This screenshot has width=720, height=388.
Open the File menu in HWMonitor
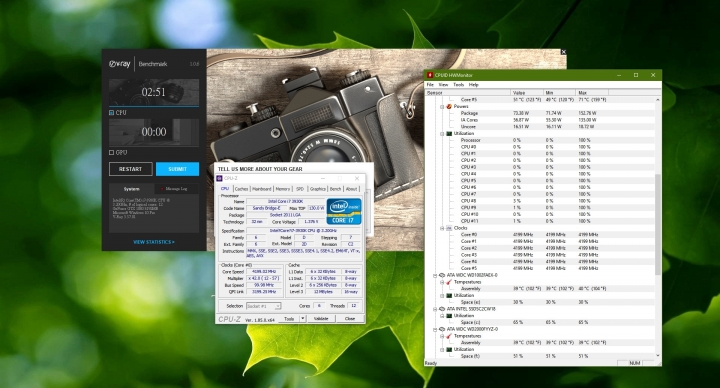(430, 84)
